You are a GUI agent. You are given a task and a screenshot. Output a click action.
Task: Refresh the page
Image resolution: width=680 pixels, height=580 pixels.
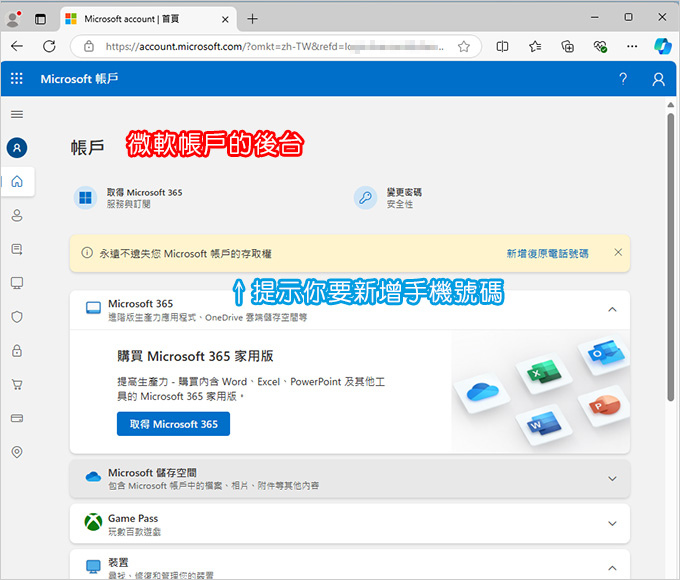49,46
